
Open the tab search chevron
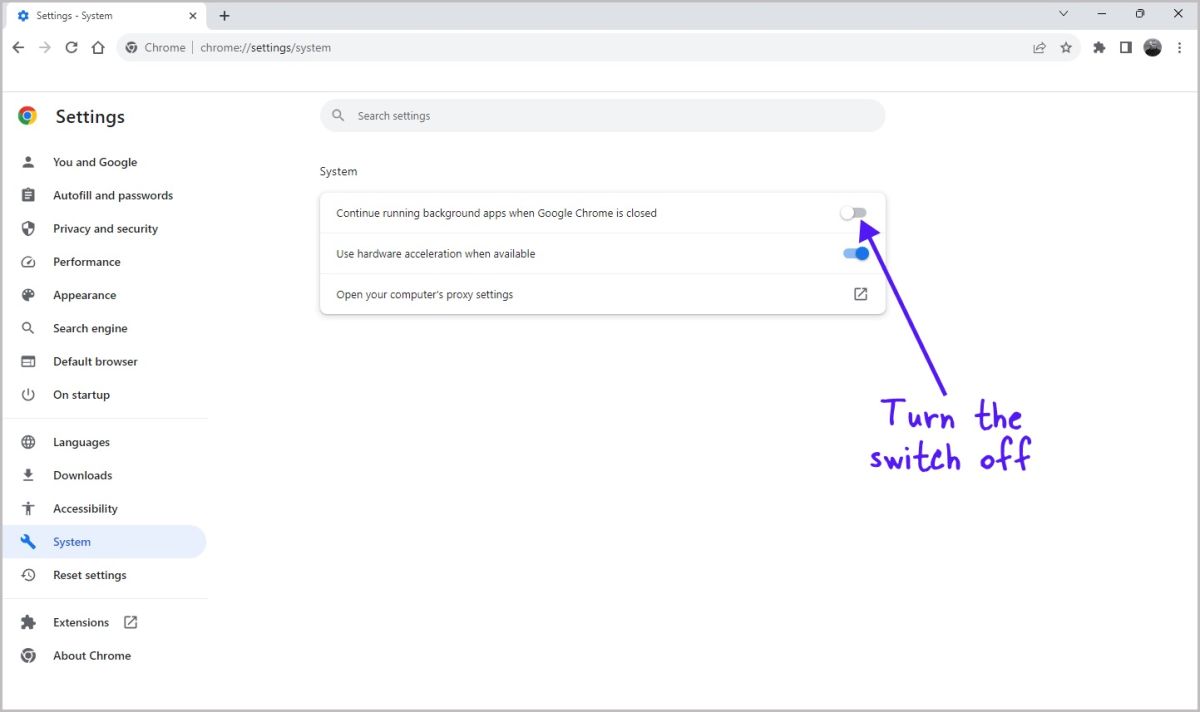click(1063, 14)
